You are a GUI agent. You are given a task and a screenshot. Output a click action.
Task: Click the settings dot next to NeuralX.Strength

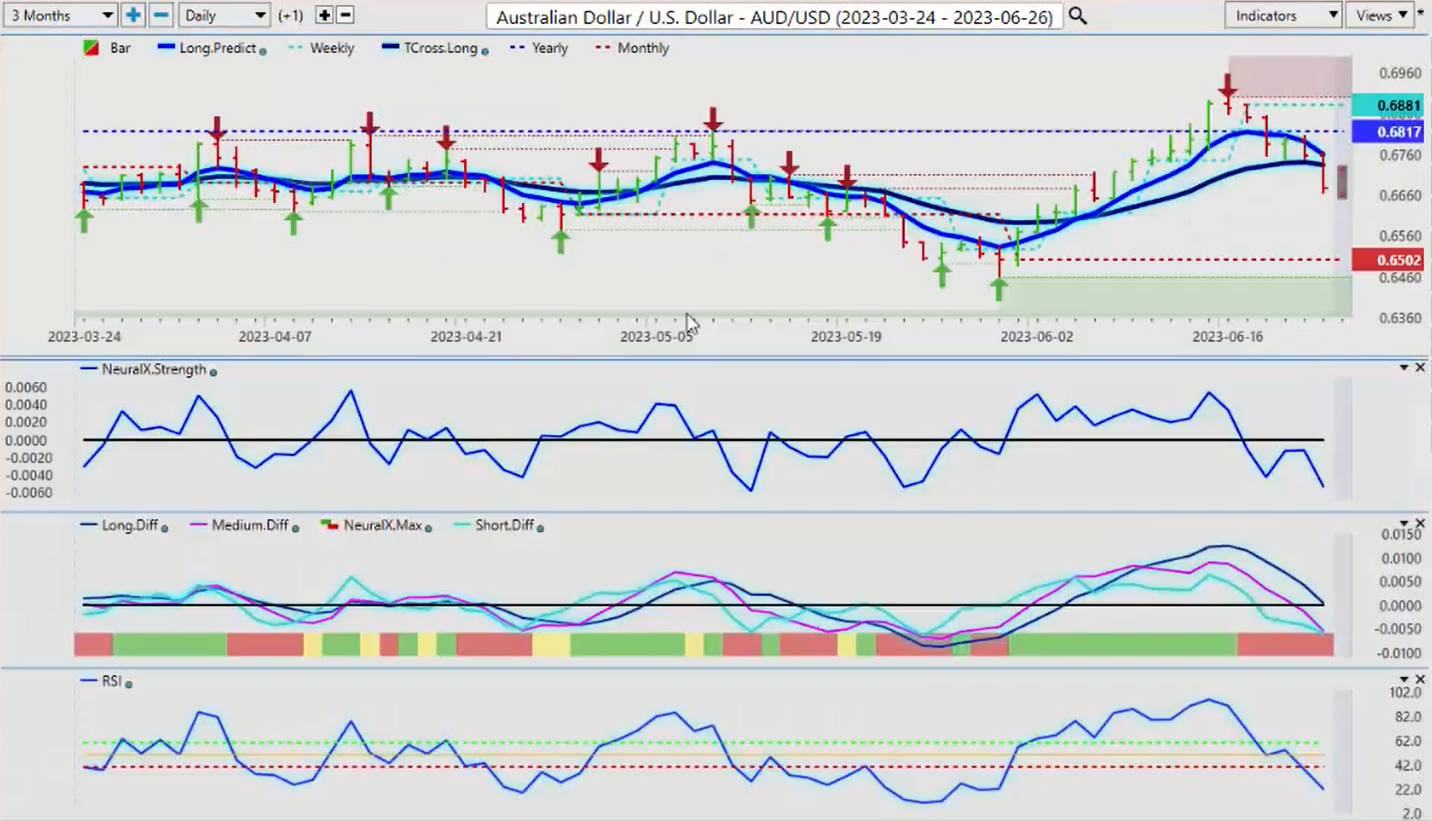(213, 372)
